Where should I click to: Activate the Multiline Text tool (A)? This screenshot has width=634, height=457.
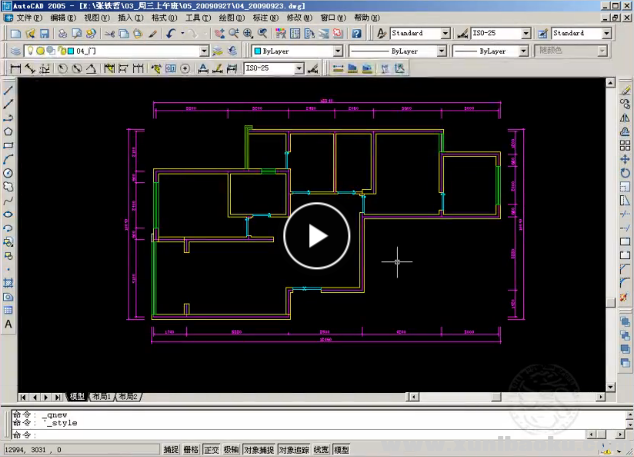(x=8, y=325)
